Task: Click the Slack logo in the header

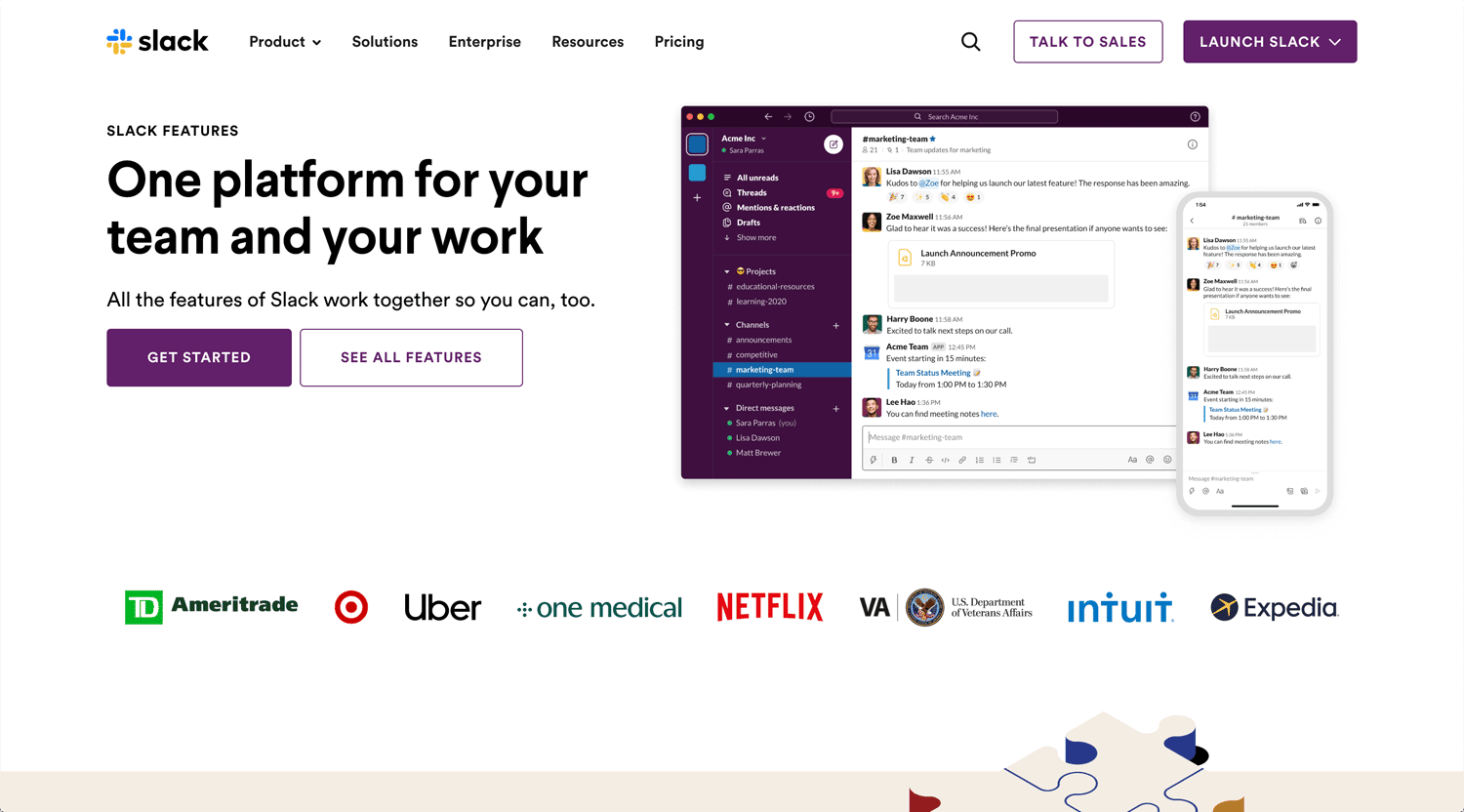Action: [x=157, y=41]
